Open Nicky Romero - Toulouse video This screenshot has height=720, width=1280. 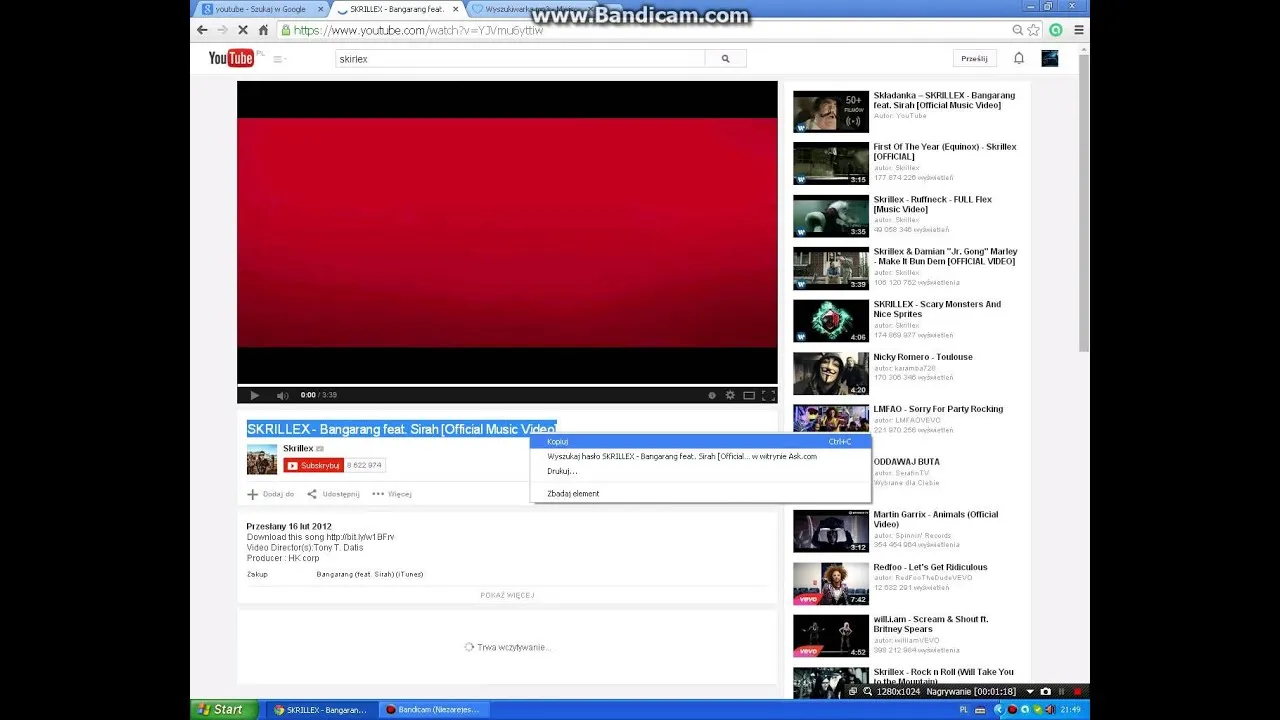[x=923, y=357]
